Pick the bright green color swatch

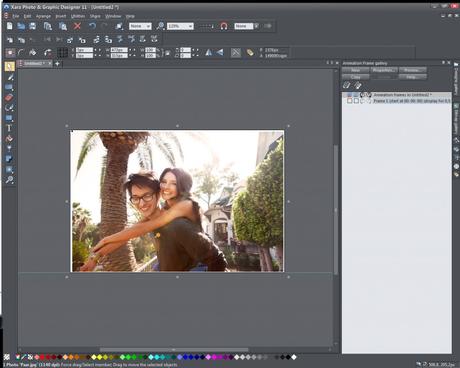click(128, 357)
